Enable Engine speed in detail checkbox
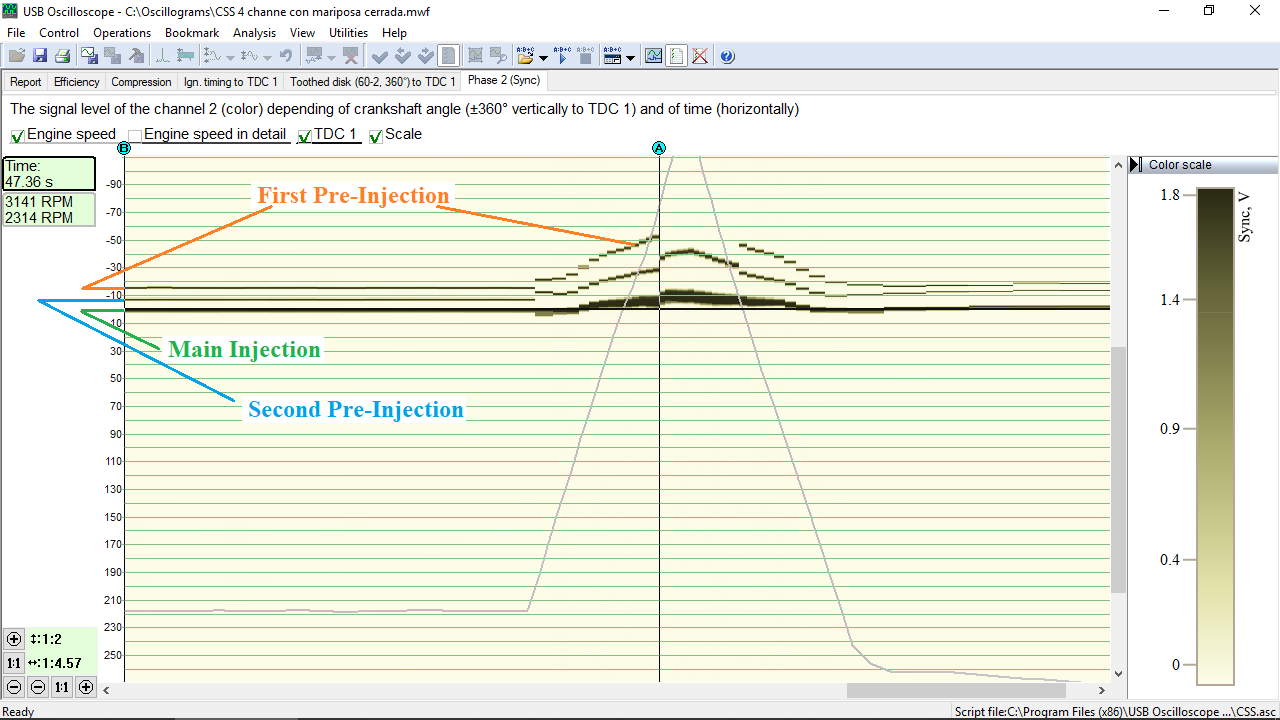The height and width of the screenshot is (720, 1280). point(135,136)
